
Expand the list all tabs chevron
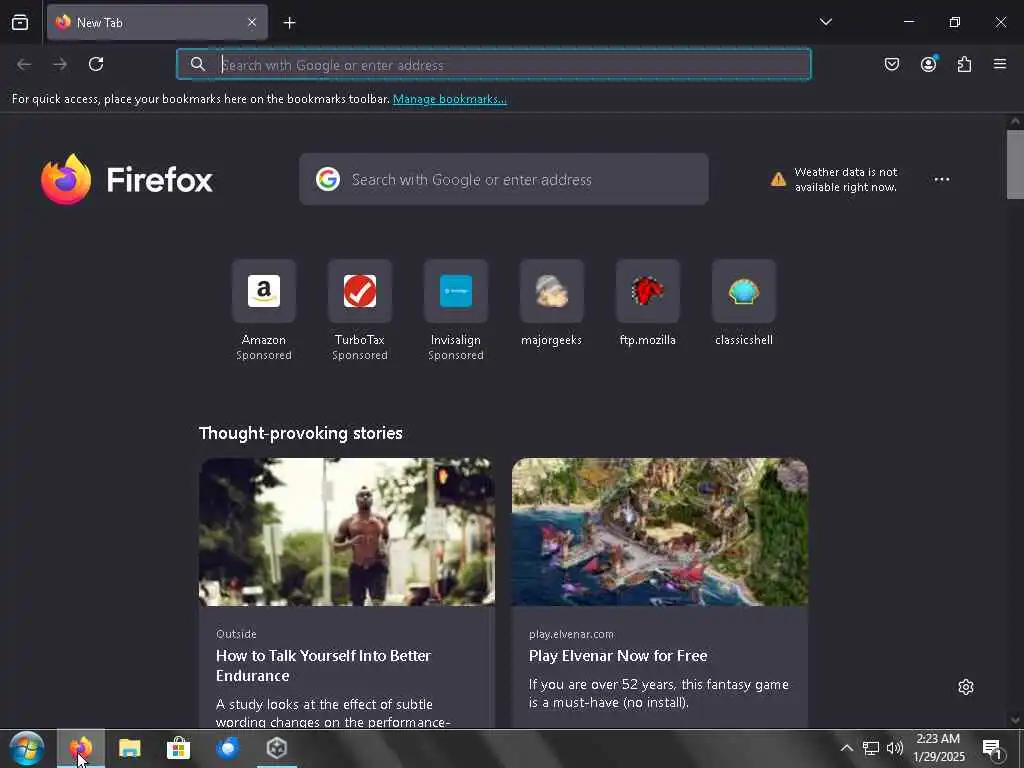coord(825,22)
